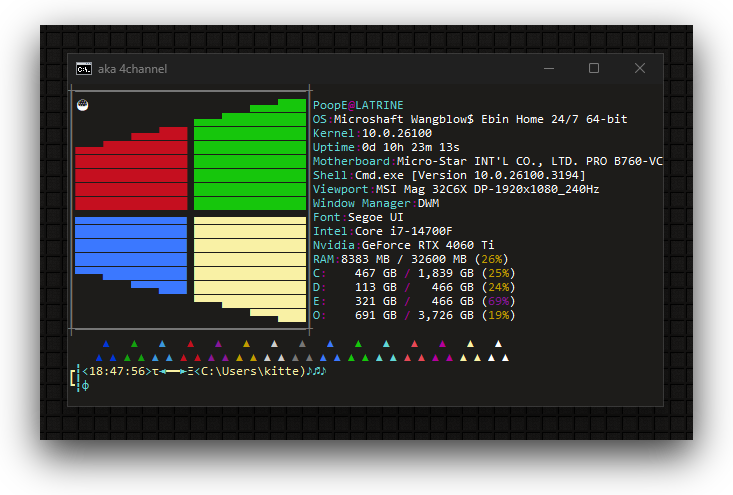Click the music notes after the prompt path

pyautogui.click(x=316, y=371)
